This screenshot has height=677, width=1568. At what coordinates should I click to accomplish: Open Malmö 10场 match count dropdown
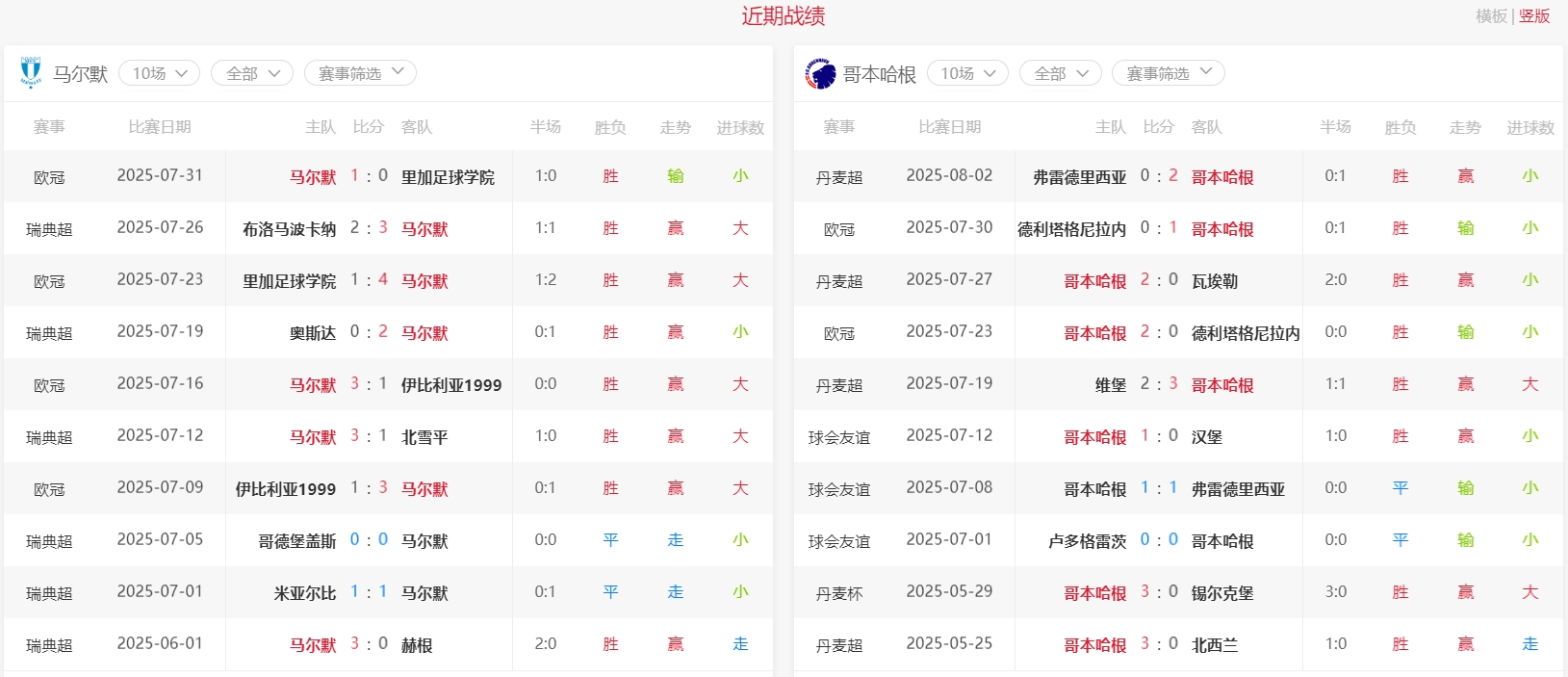pyautogui.click(x=159, y=73)
